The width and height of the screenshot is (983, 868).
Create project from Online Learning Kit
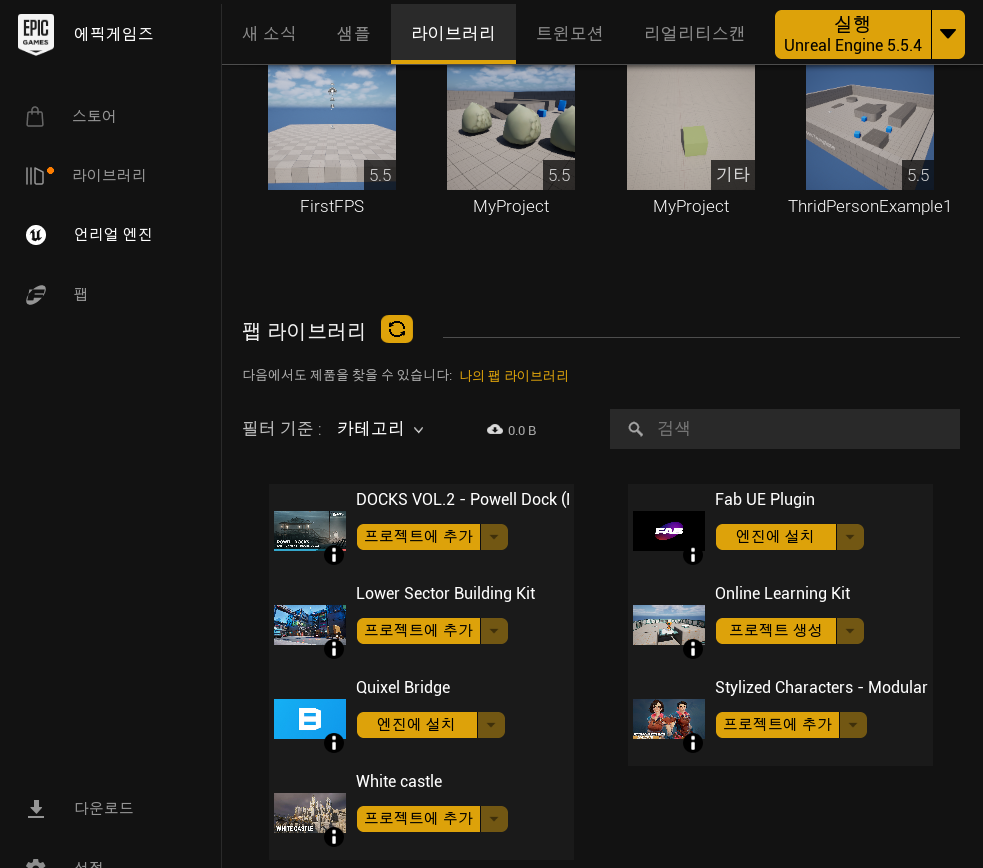[775, 631]
